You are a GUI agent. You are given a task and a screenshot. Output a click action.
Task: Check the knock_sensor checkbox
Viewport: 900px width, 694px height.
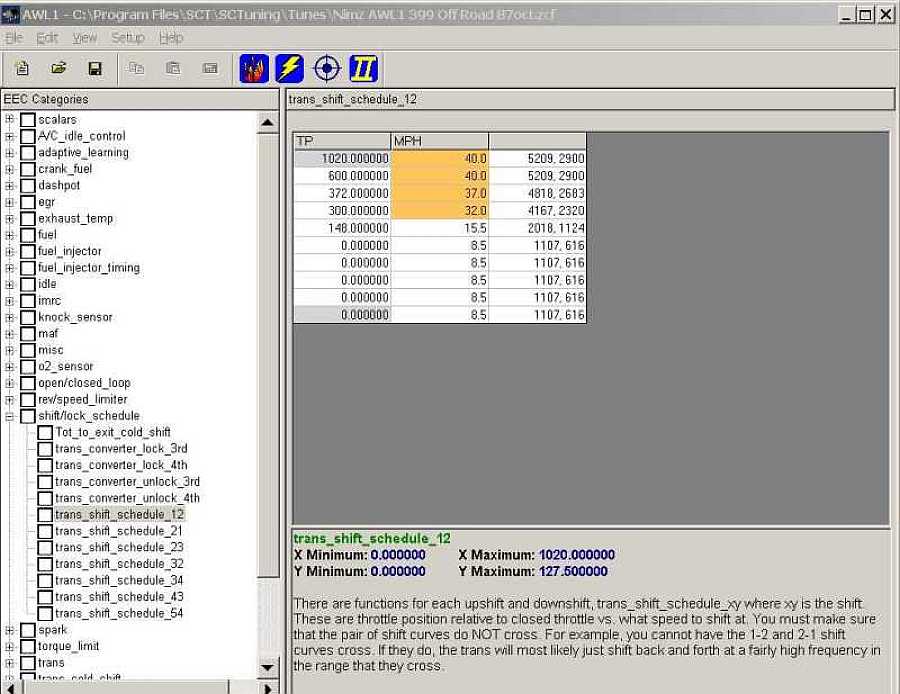point(28,317)
